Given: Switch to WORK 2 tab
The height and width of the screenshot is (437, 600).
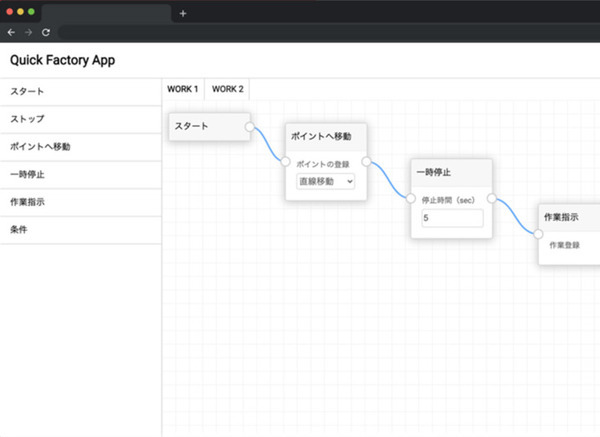Looking at the screenshot, I should [x=228, y=89].
